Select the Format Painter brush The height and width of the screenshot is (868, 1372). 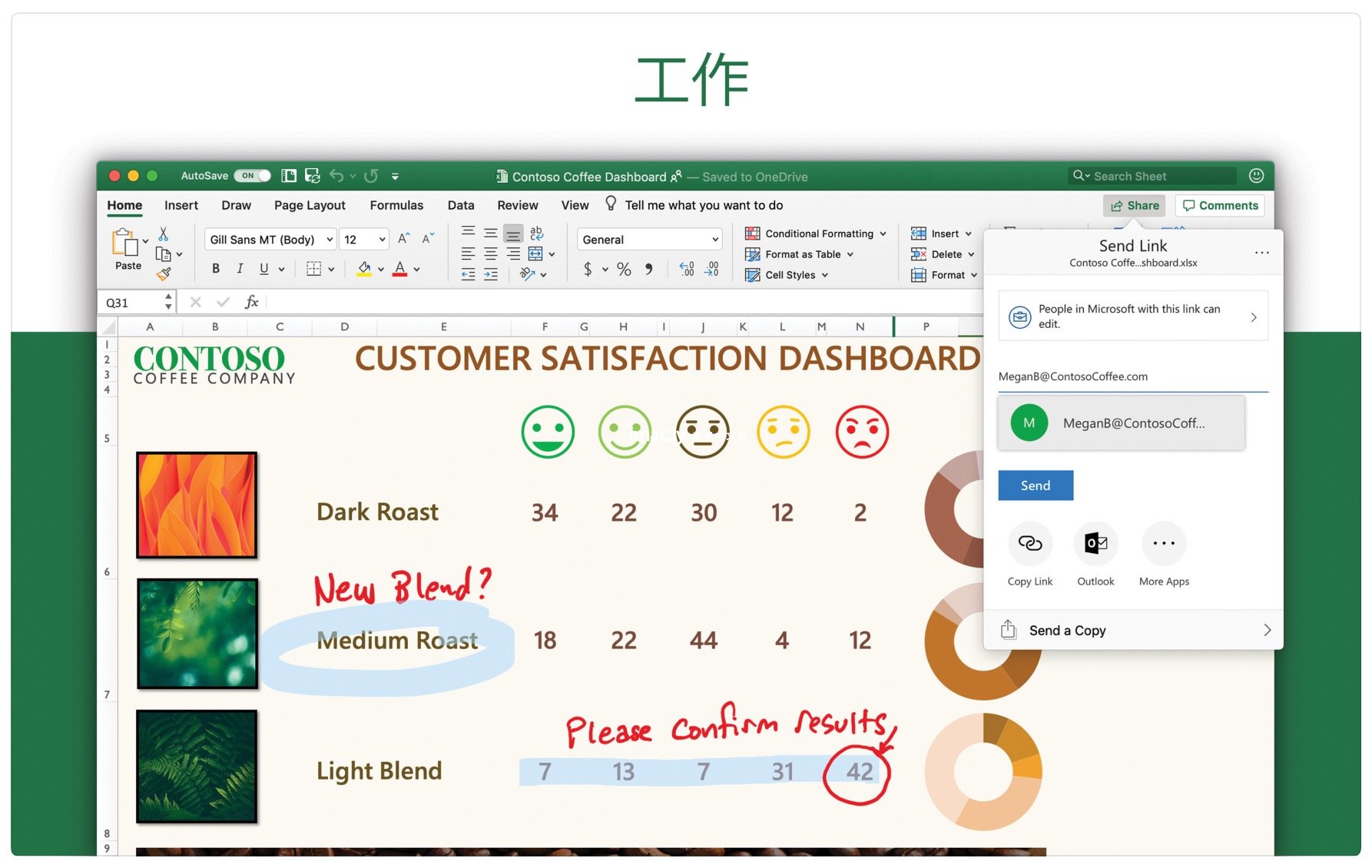click(x=164, y=273)
